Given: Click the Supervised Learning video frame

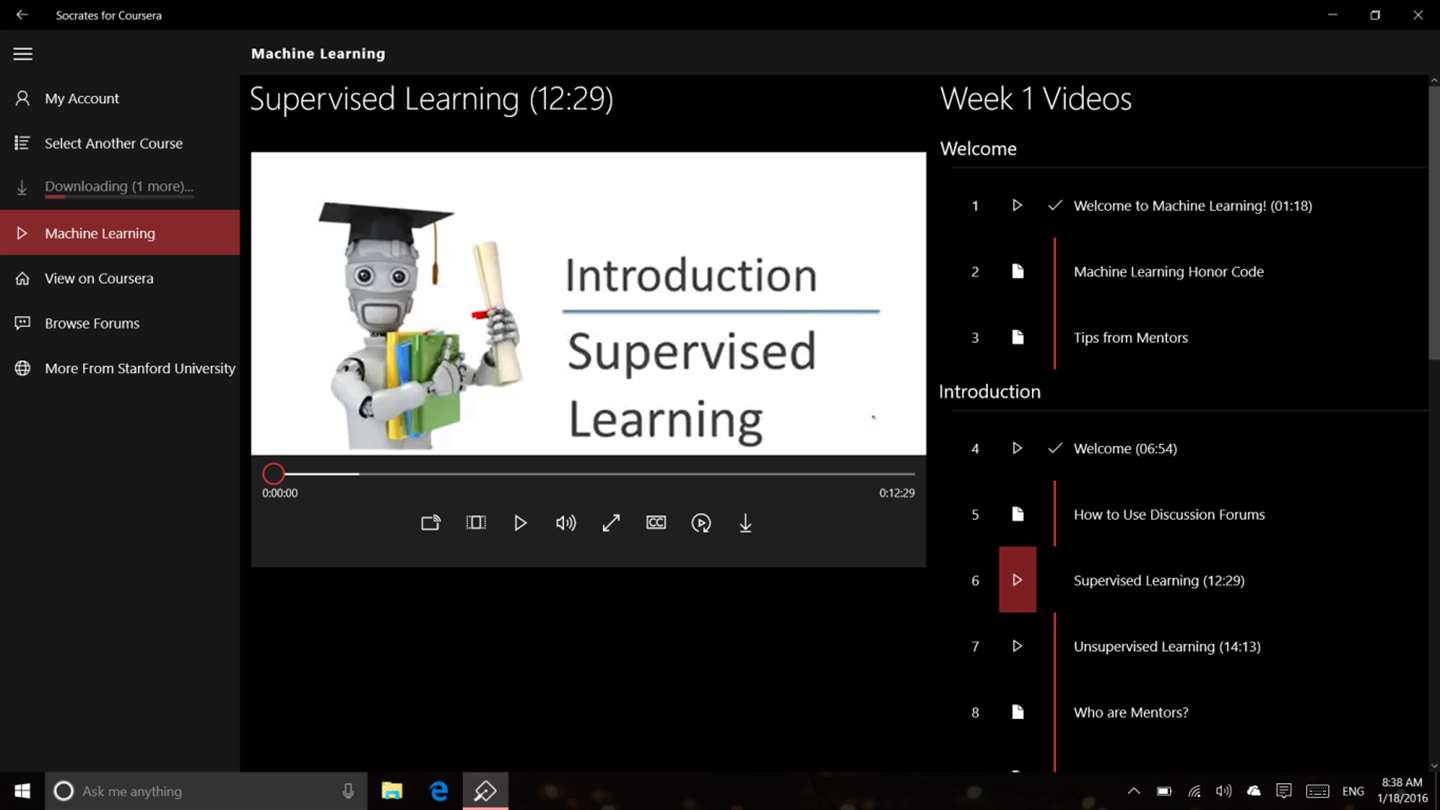Looking at the screenshot, I should click(588, 304).
